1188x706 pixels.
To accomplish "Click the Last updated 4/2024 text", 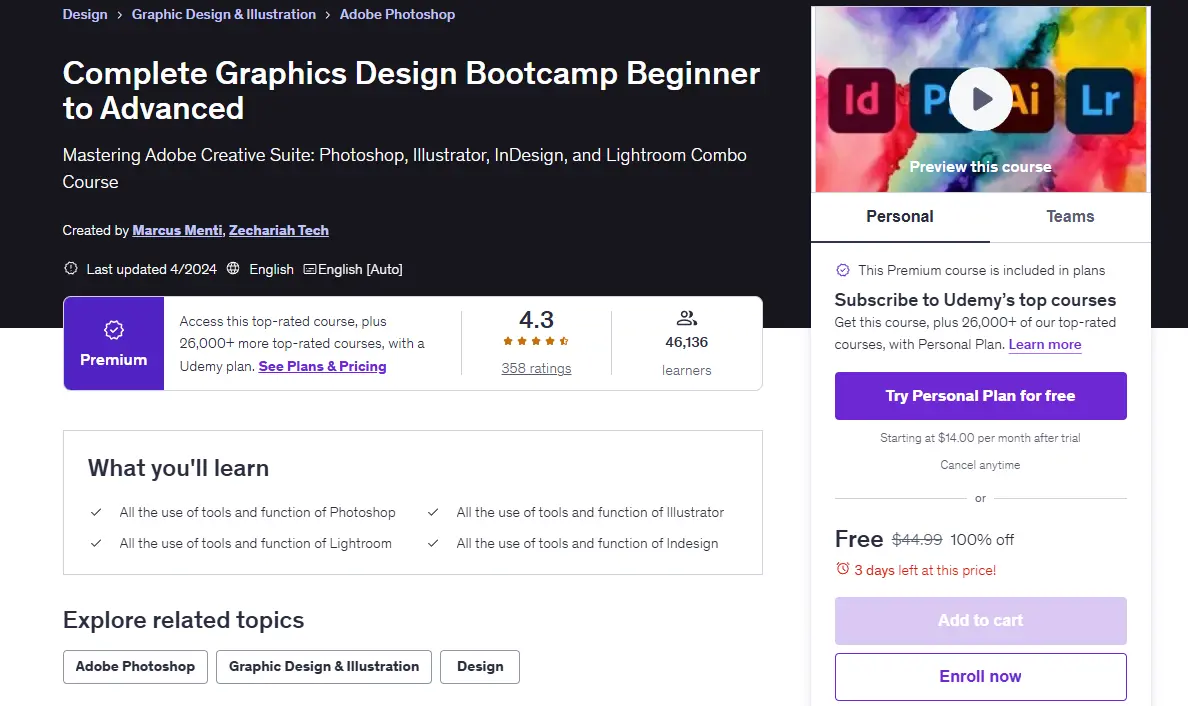I will pos(152,269).
